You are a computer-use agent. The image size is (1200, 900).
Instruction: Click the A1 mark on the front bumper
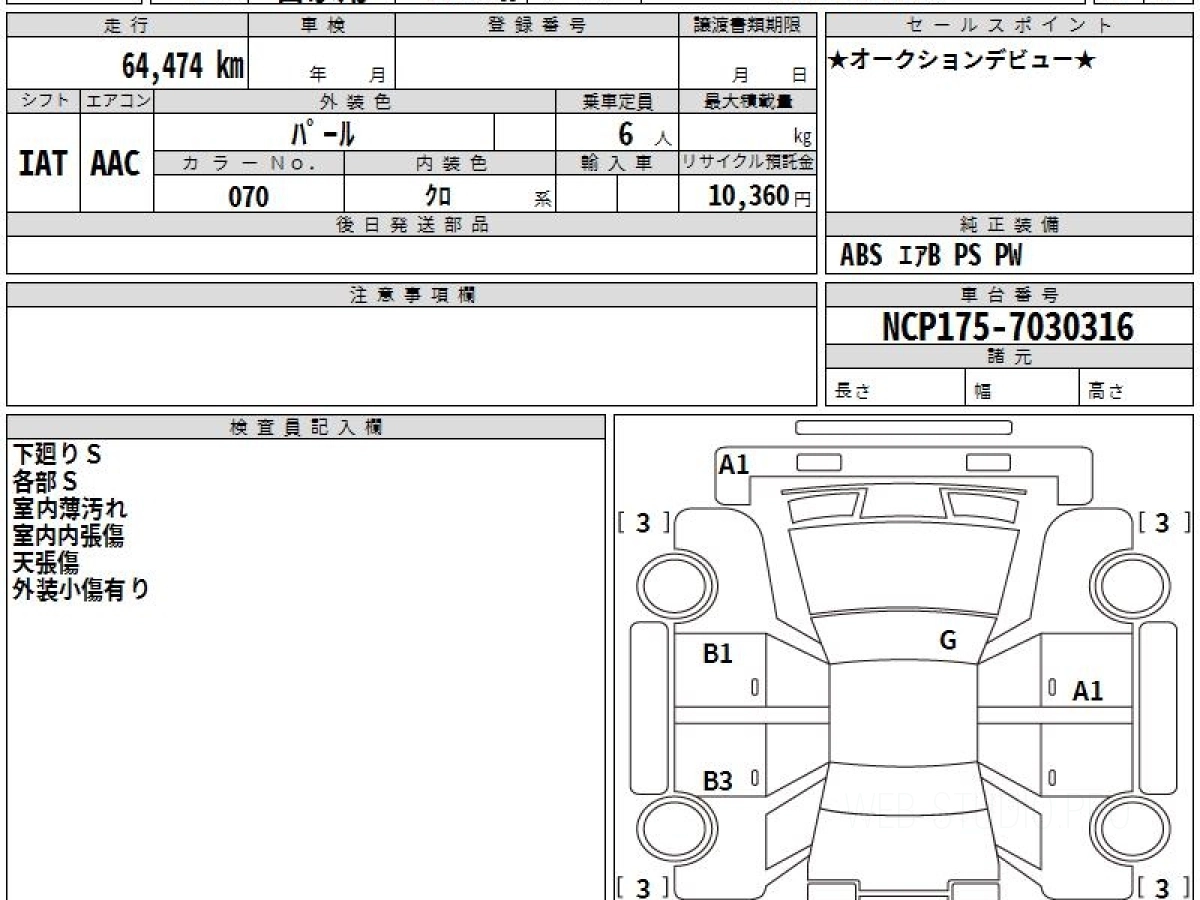pos(734,464)
